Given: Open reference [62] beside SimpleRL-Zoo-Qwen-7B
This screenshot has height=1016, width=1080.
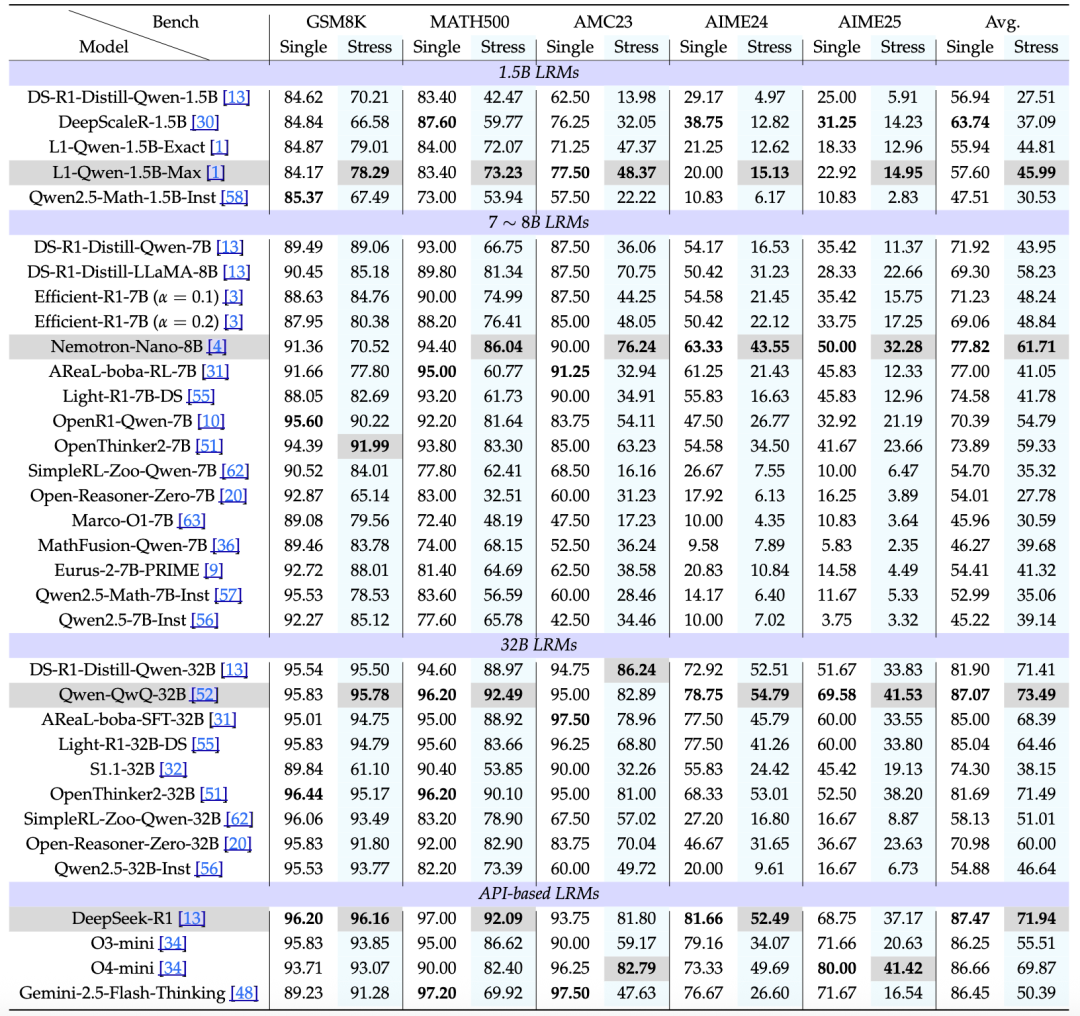Looking at the screenshot, I should 235,470.
